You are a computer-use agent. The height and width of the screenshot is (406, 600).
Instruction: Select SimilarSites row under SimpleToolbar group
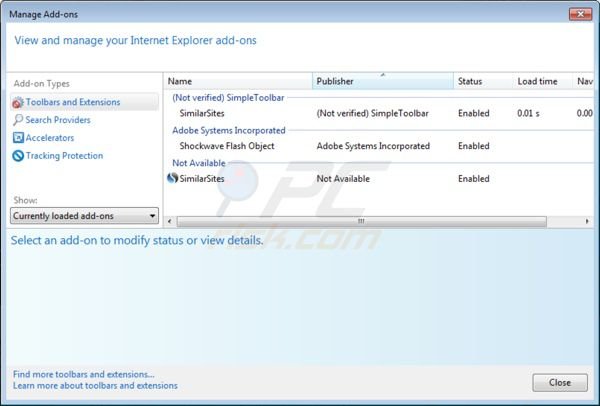click(x=379, y=113)
